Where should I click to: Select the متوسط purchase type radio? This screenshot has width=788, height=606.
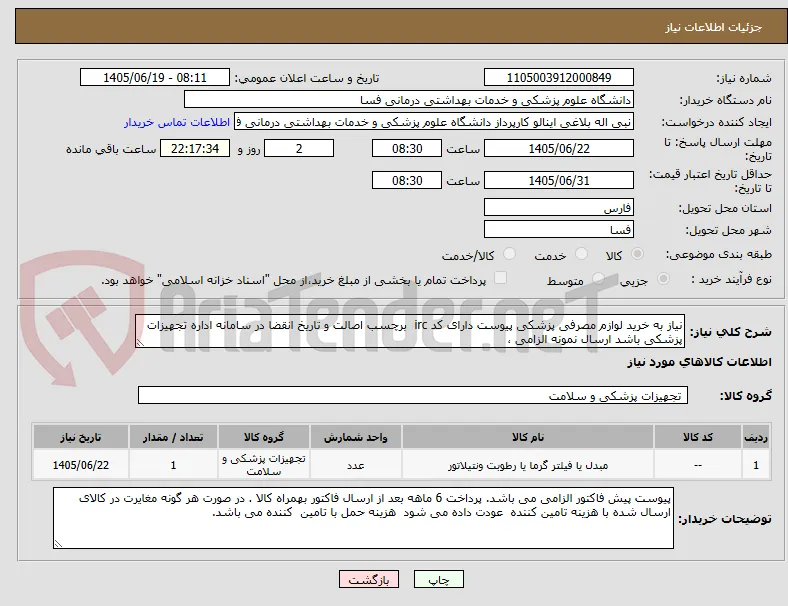[x=598, y=279]
